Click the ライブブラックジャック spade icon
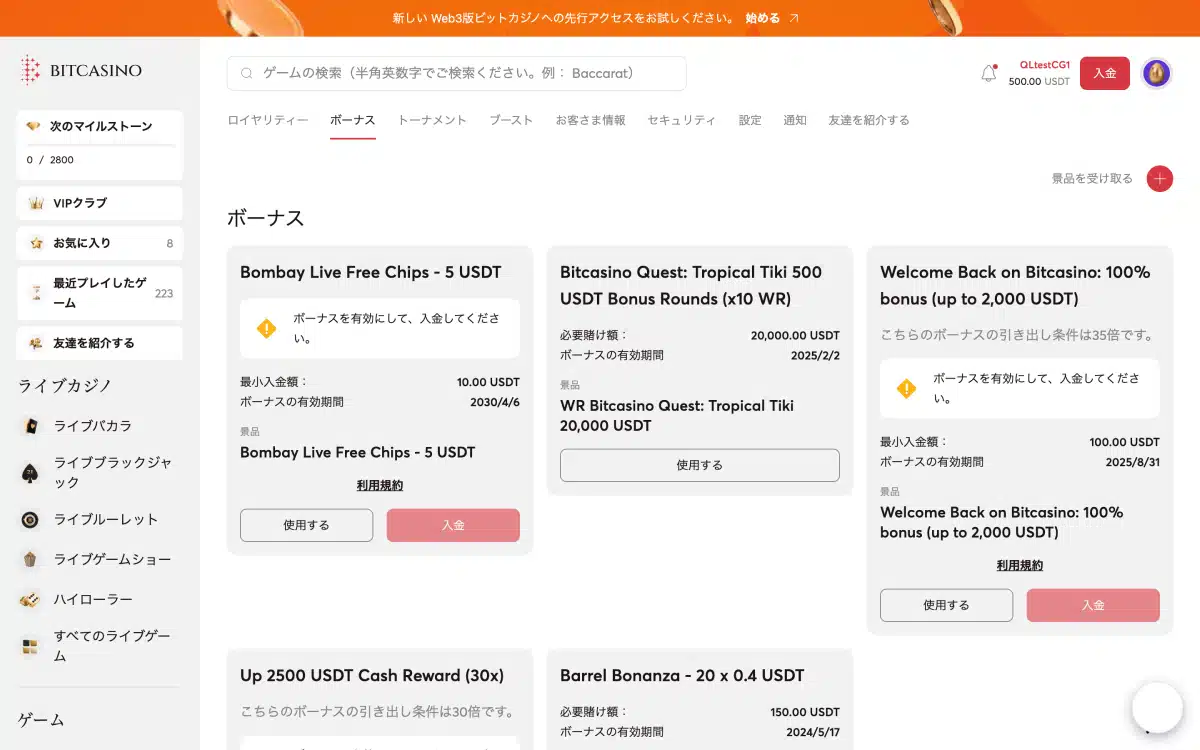Viewport: 1200px width, 750px height. pyautogui.click(x=31, y=472)
